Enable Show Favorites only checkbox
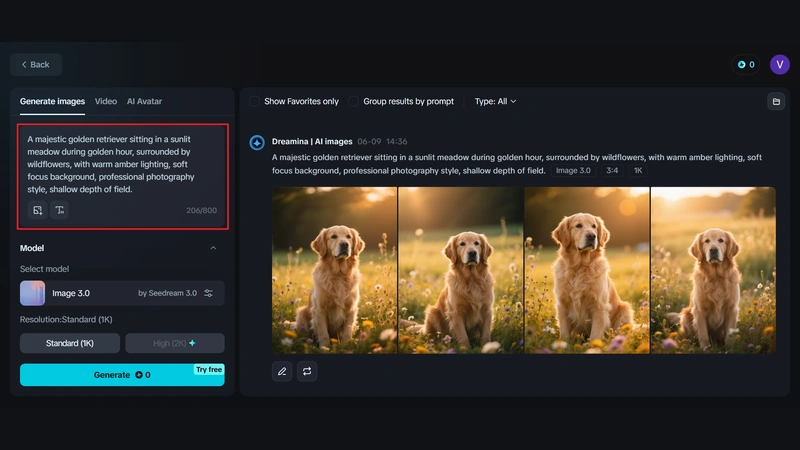Screen dimensions: 800x450 click(254, 102)
